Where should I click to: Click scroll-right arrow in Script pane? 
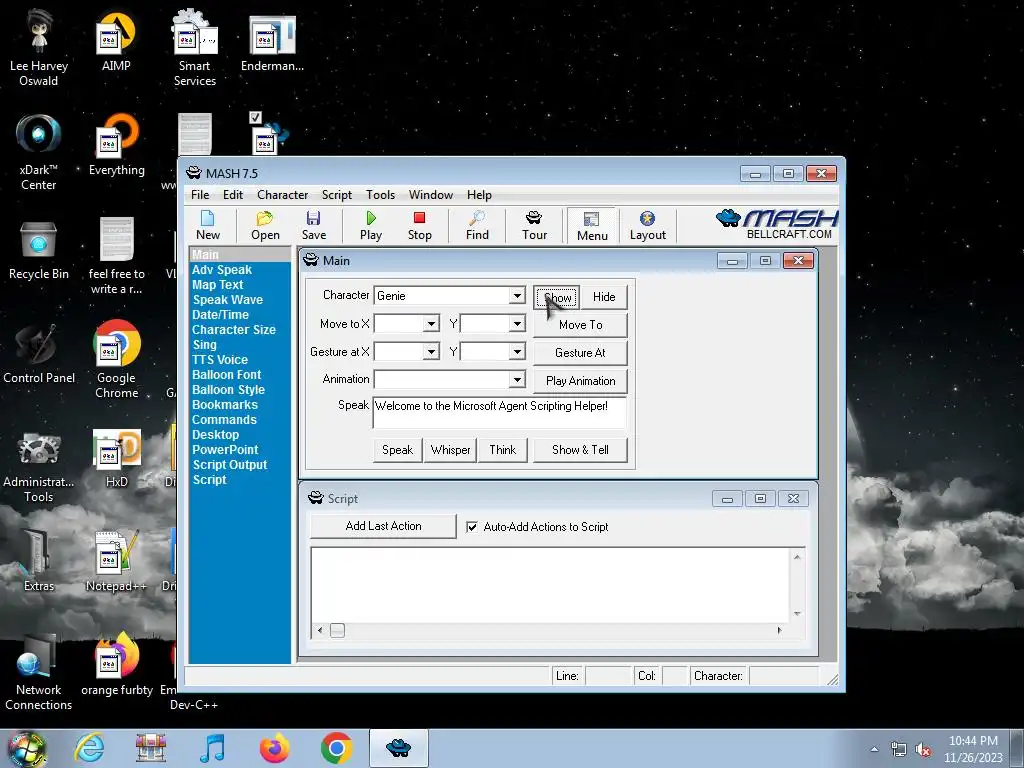pyautogui.click(x=779, y=630)
